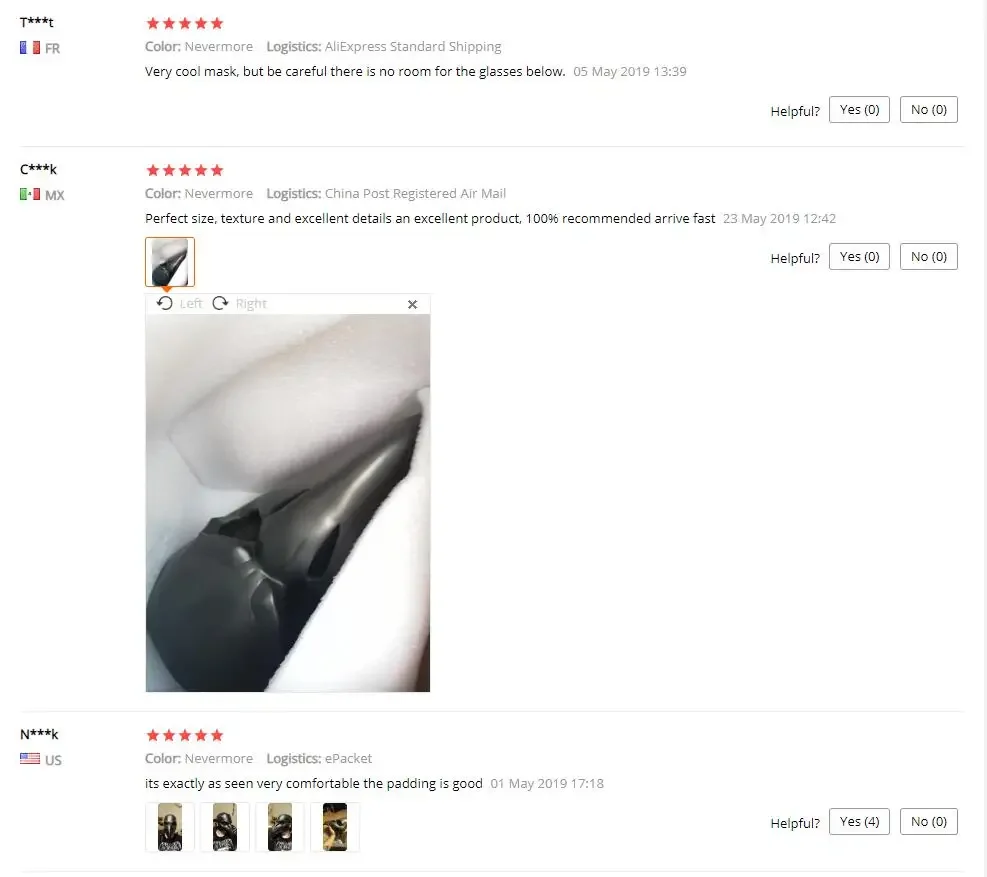Click the France flag icon beside T***t
The width and height of the screenshot is (987, 877).
[x=30, y=48]
